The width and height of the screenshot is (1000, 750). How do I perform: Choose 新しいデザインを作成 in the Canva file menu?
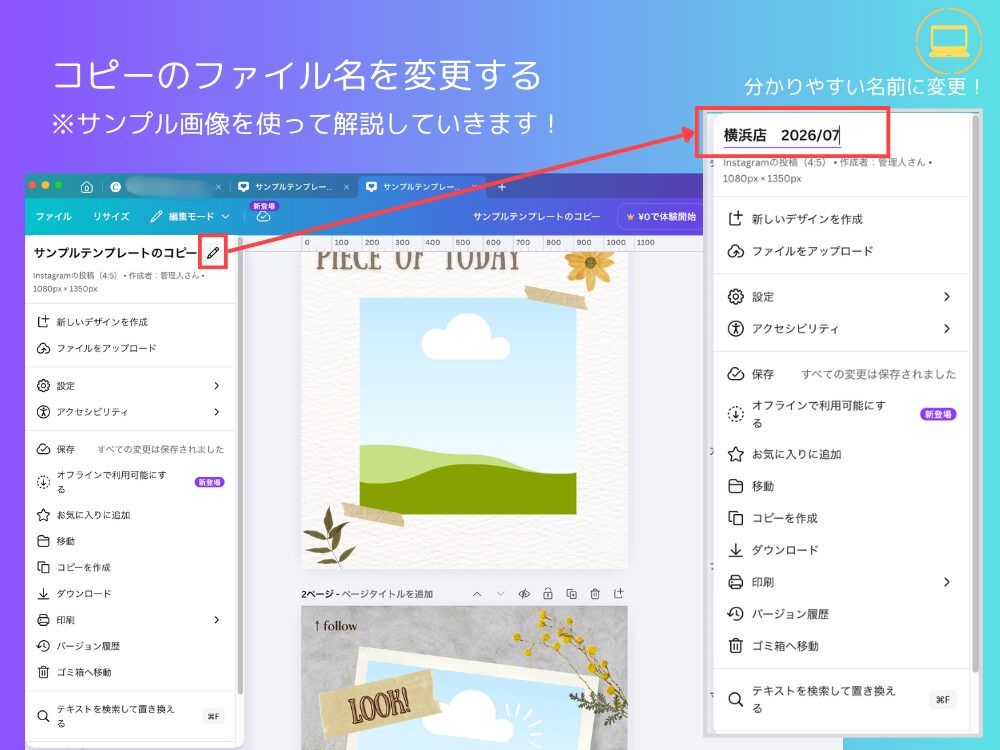click(131, 322)
